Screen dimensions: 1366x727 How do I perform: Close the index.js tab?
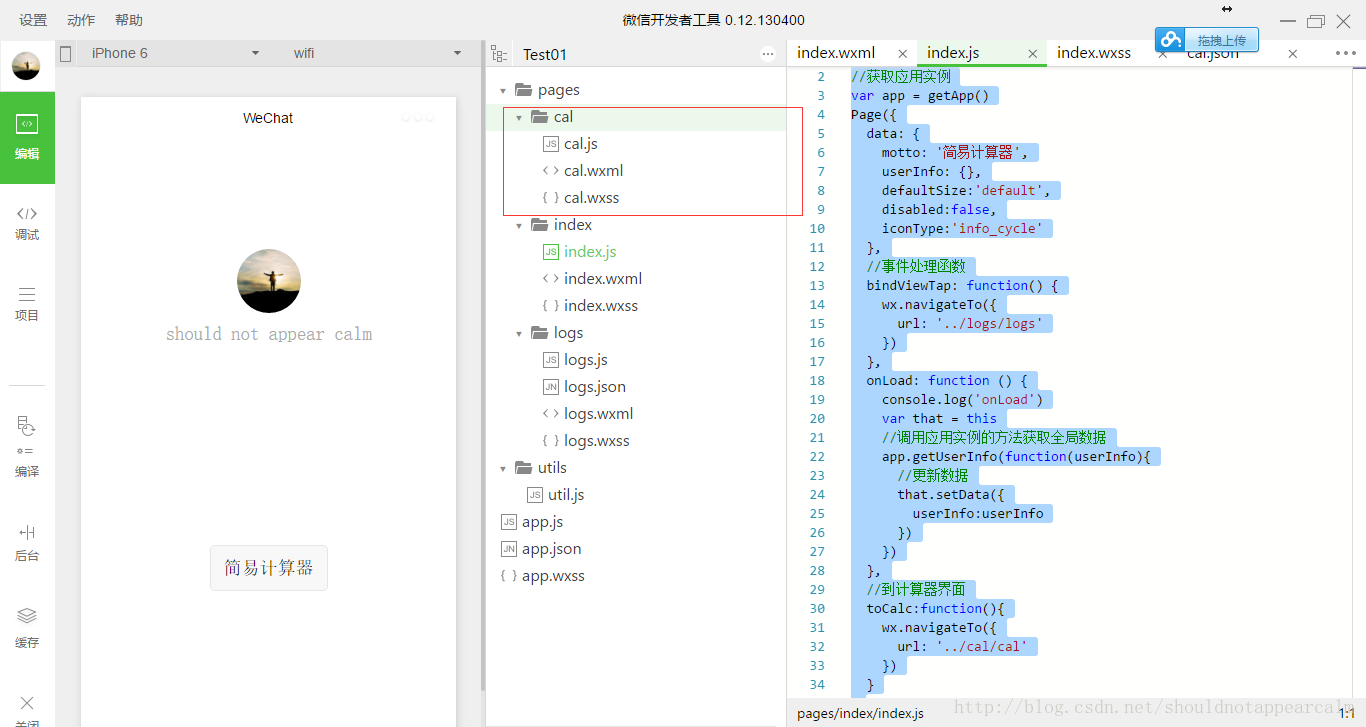[1033, 54]
